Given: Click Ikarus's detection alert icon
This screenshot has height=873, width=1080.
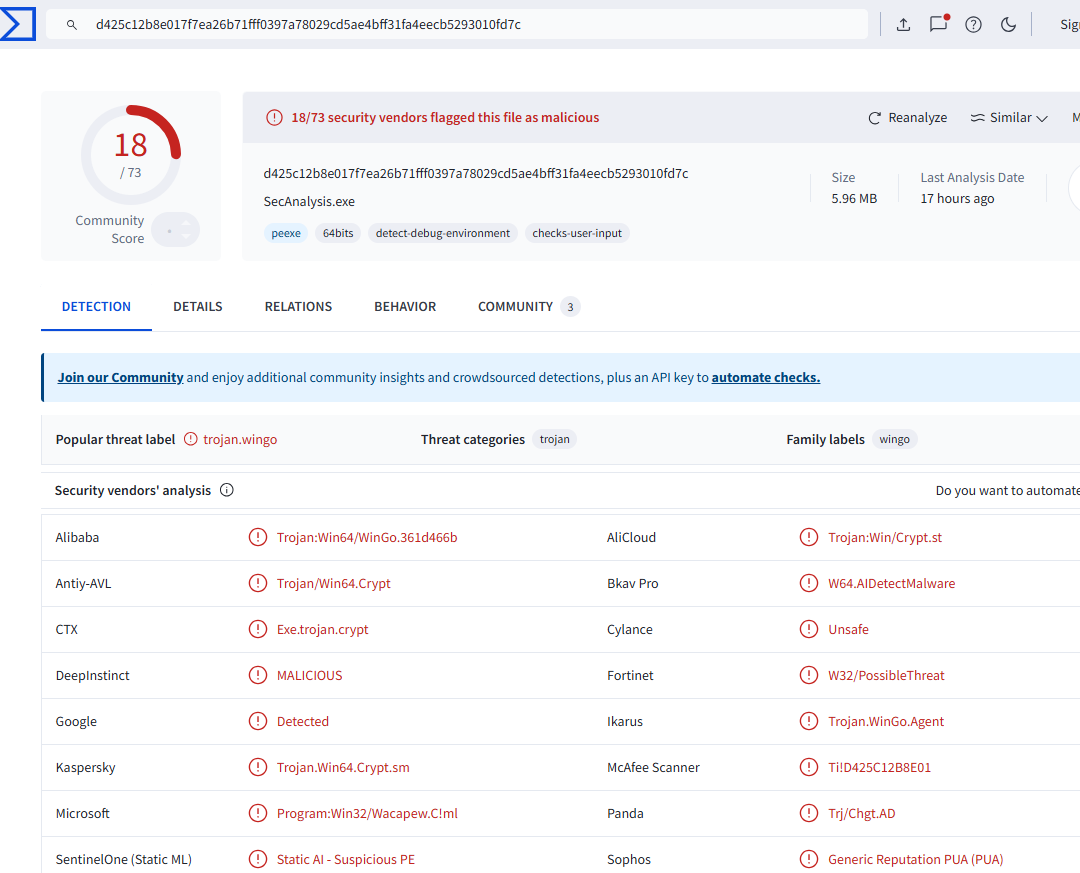Looking at the screenshot, I should click(x=809, y=721).
